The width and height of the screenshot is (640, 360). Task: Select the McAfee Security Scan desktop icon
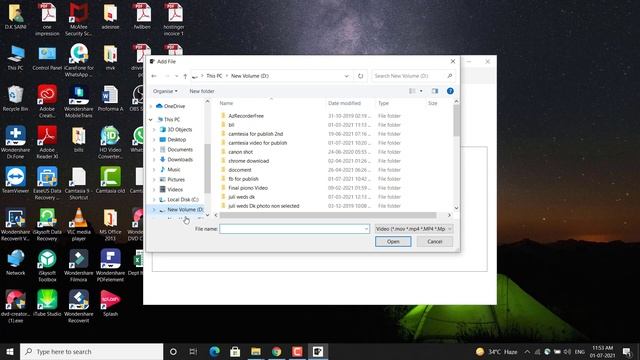point(79,19)
